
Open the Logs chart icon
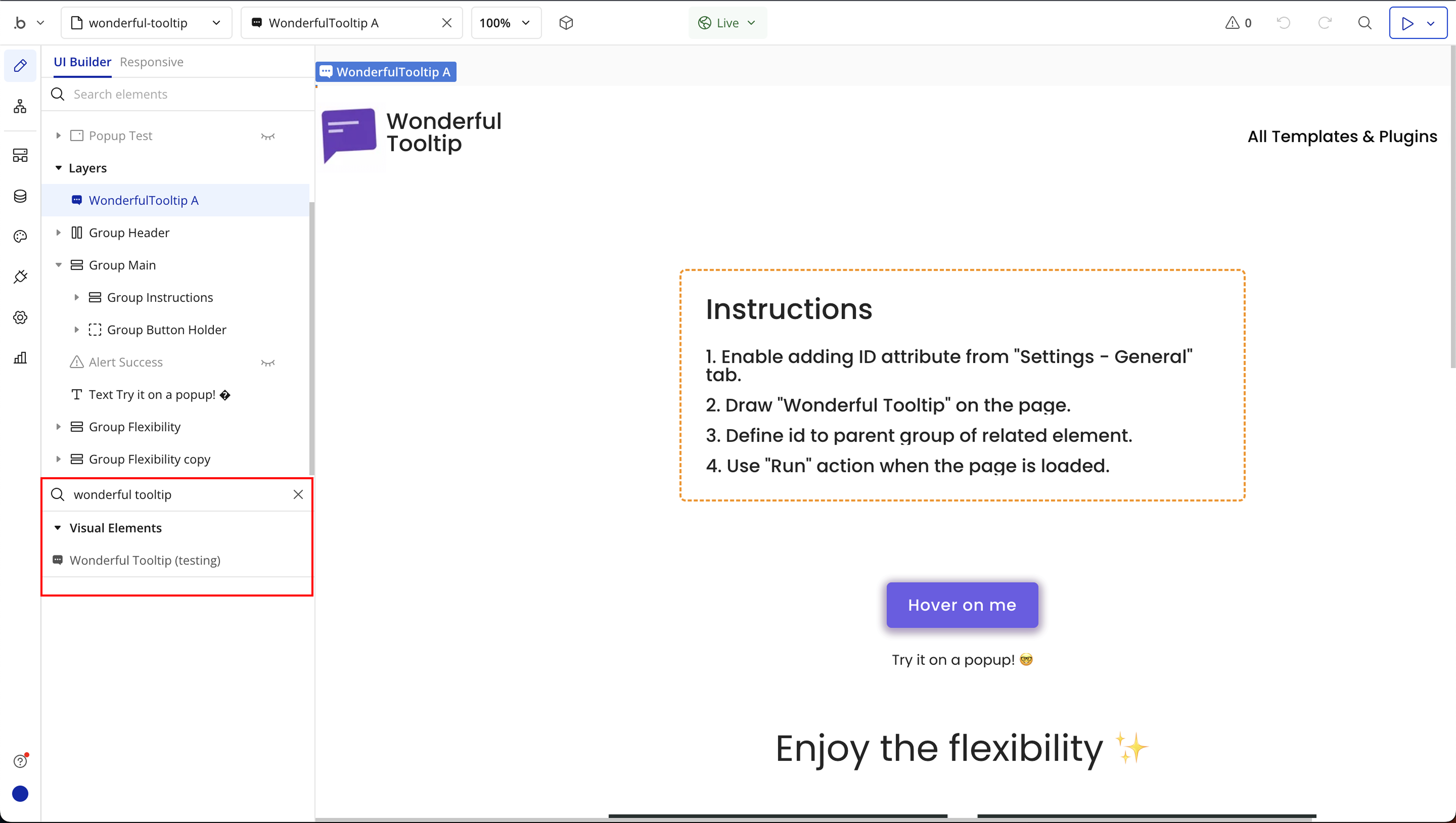point(20,357)
